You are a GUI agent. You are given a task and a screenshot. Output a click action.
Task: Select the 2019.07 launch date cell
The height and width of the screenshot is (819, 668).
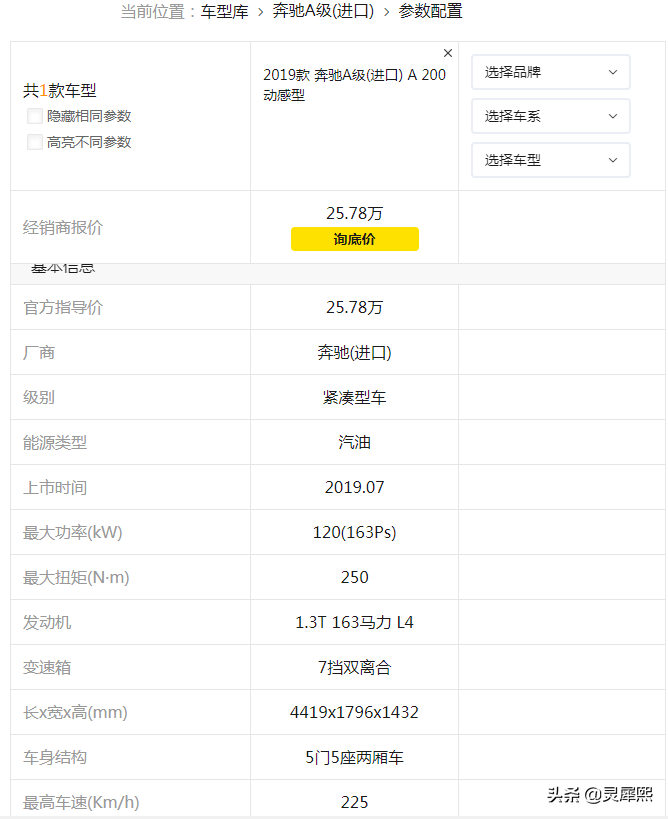pyautogui.click(x=354, y=488)
